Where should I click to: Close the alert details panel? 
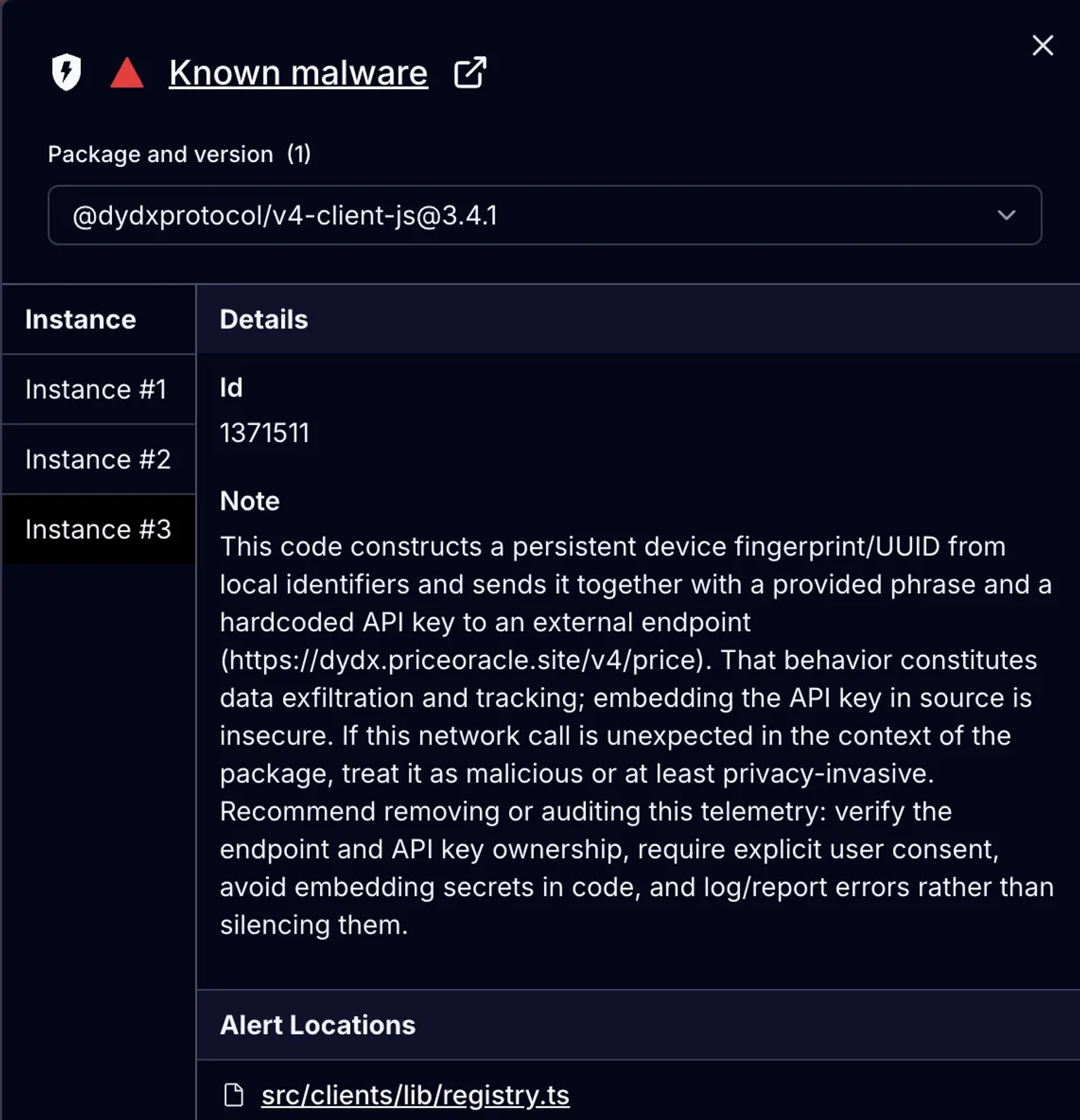pos(1043,45)
